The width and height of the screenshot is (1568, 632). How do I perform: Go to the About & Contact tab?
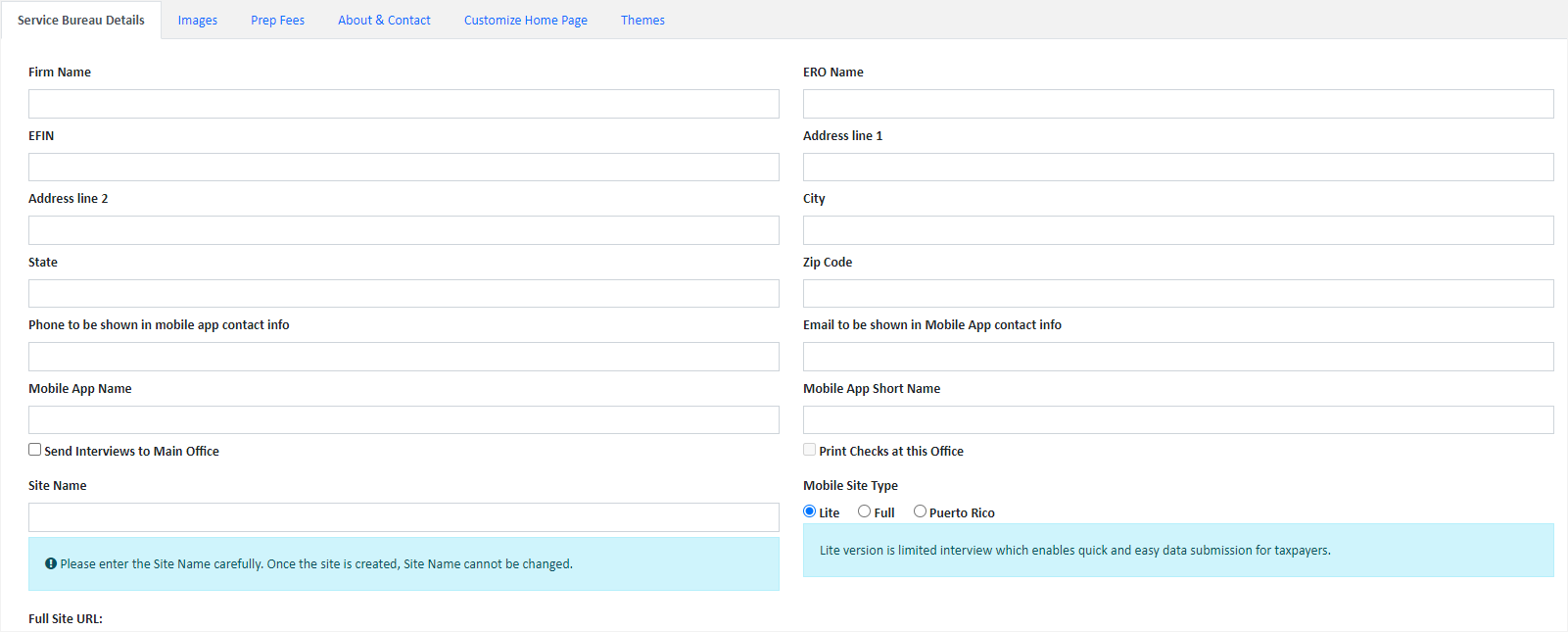(x=384, y=21)
